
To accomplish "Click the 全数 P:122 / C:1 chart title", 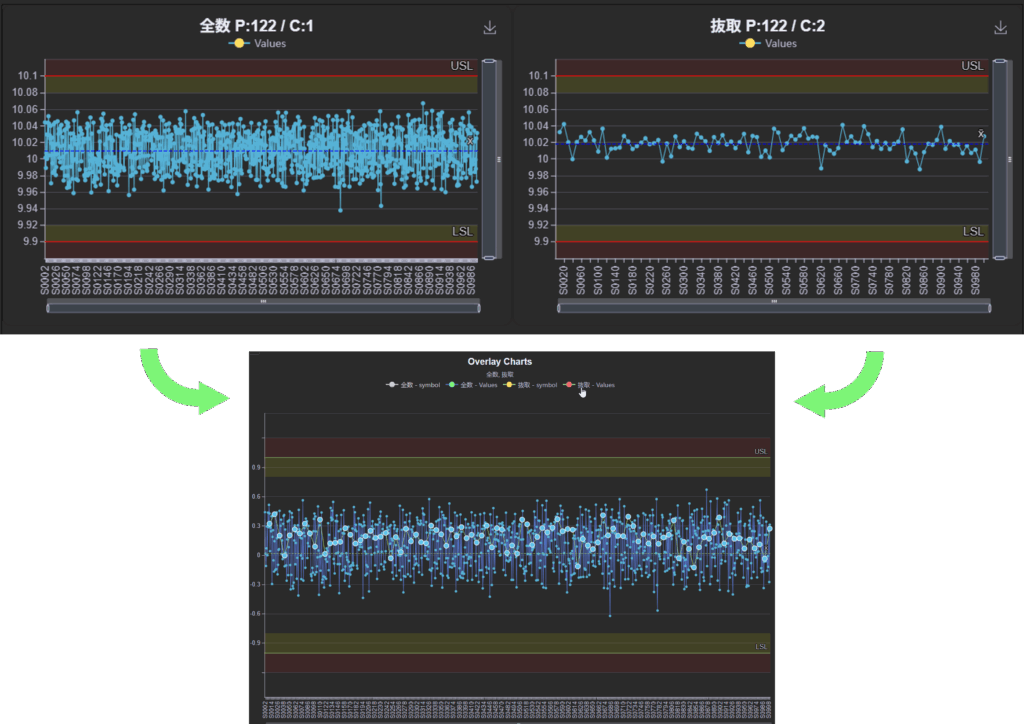I will point(256,27).
